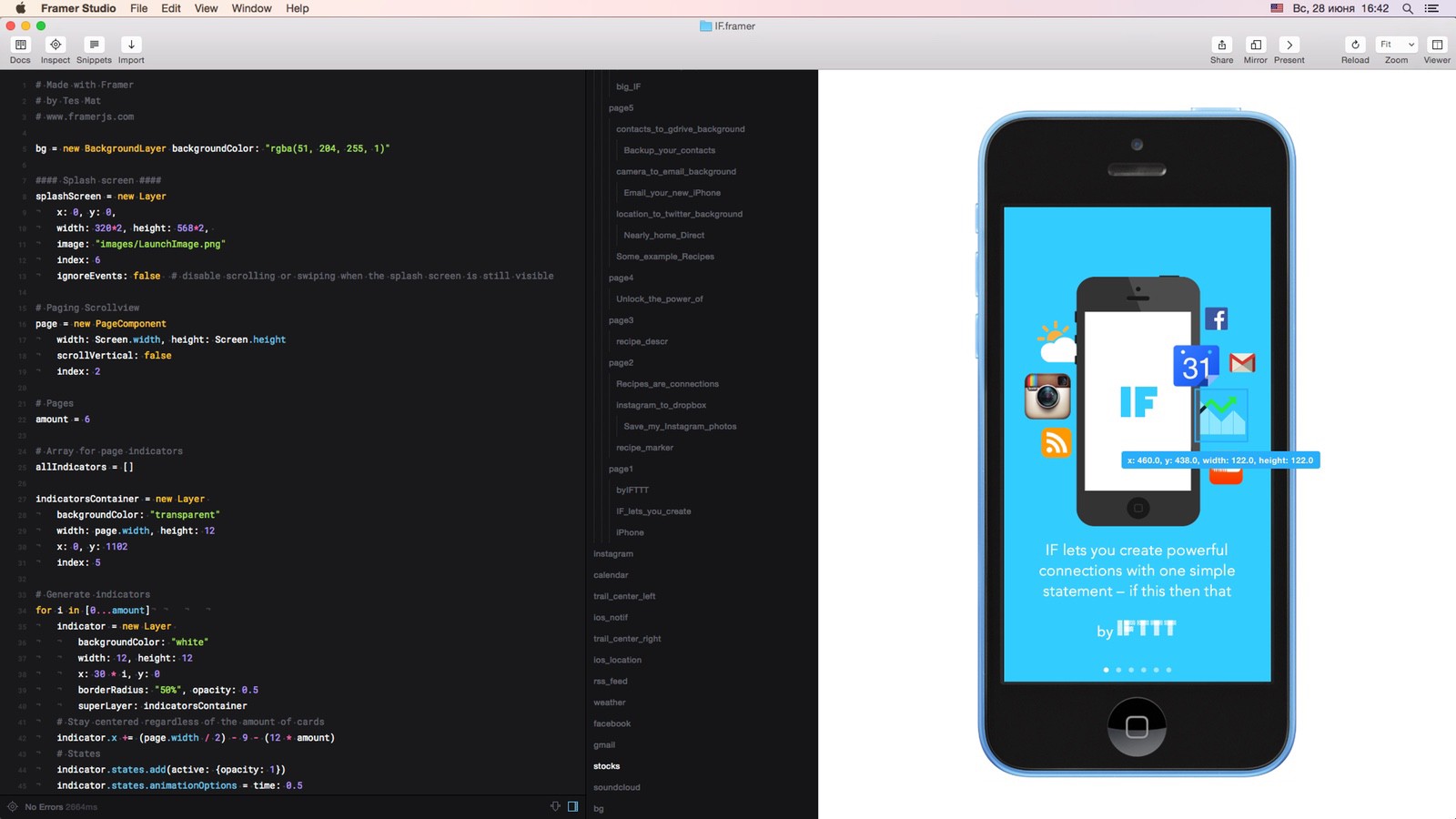Open the Zoom Fit dropdown
Screen dimensions: 1456x819
pos(1397,45)
